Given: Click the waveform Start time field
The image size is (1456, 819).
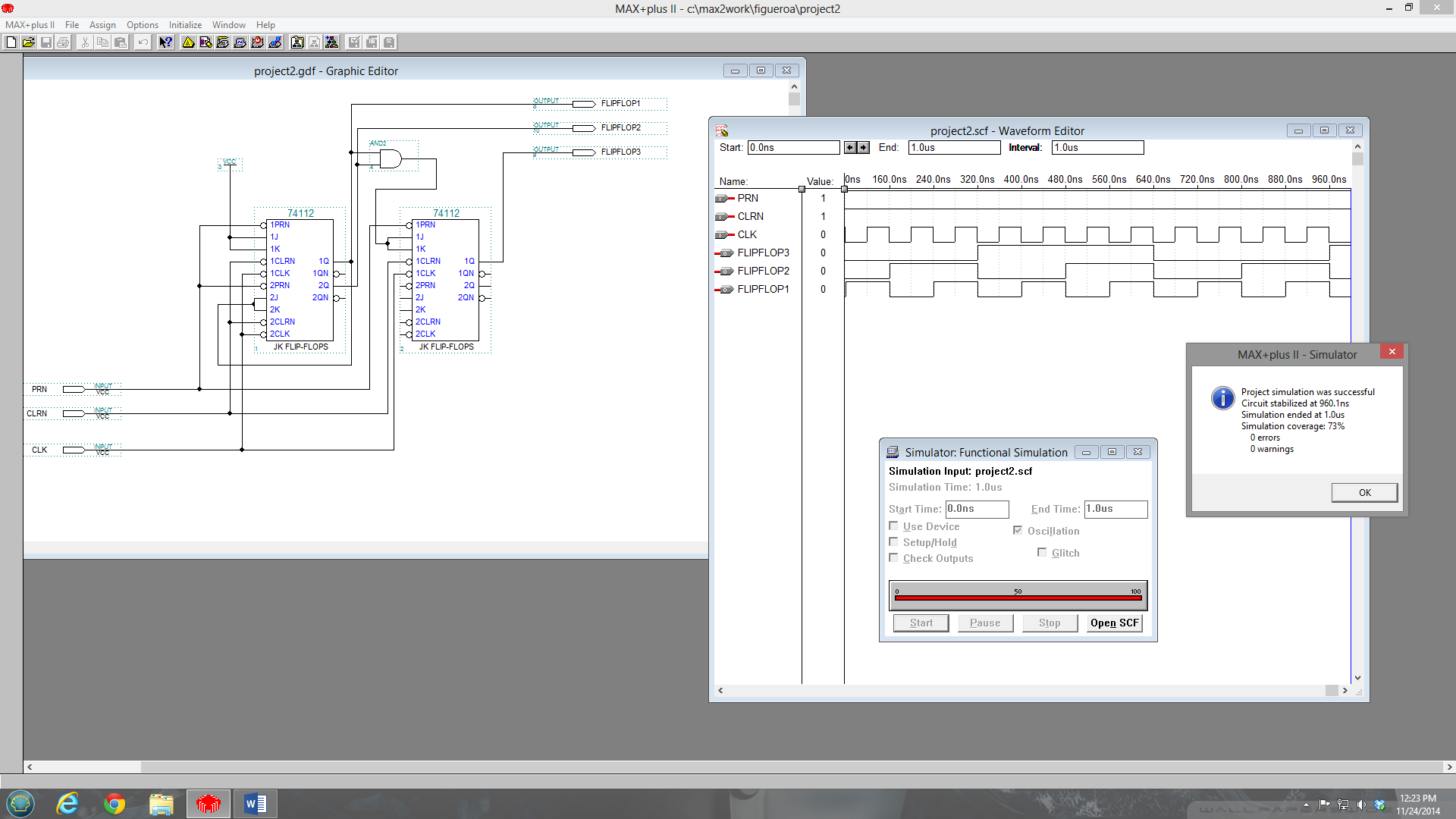Looking at the screenshot, I should [793, 148].
